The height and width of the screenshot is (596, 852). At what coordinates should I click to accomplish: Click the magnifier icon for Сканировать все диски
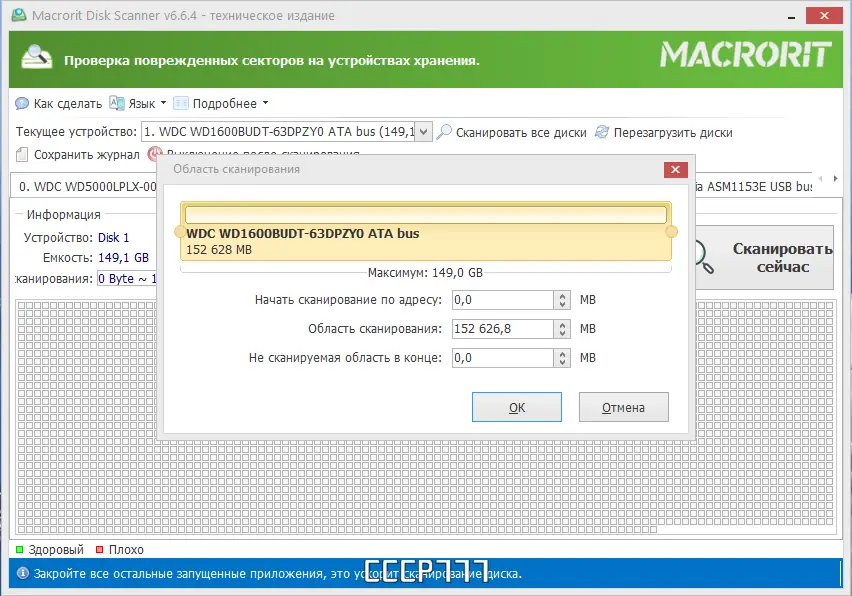pyautogui.click(x=444, y=132)
